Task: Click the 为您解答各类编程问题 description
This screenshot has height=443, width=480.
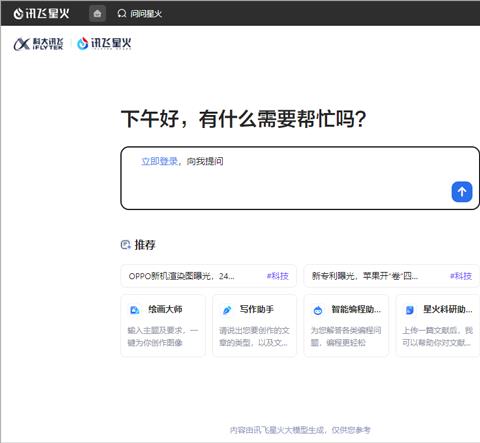Action: pos(346,336)
